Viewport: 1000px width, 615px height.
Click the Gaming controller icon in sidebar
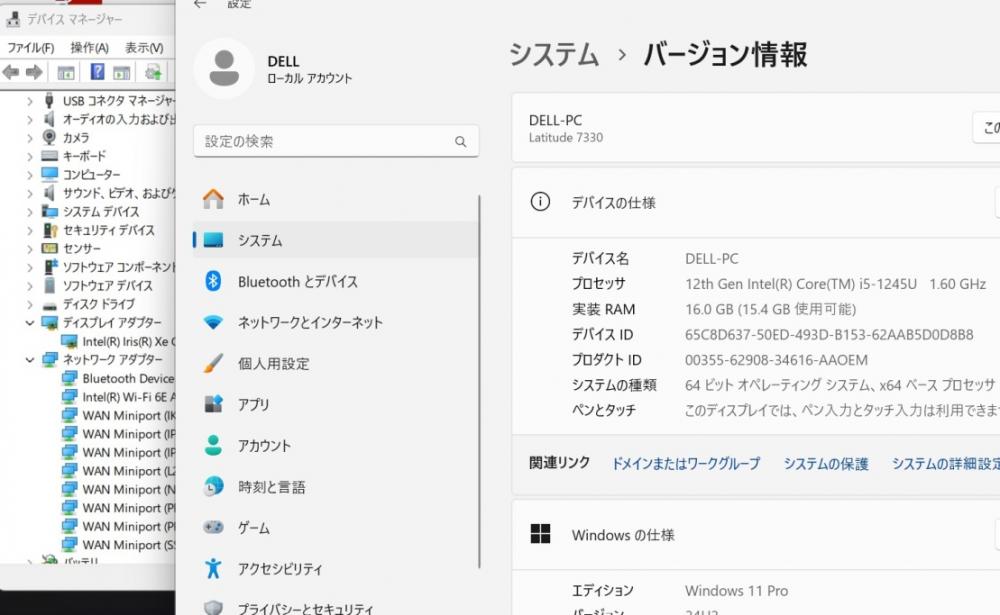point(214,528)
